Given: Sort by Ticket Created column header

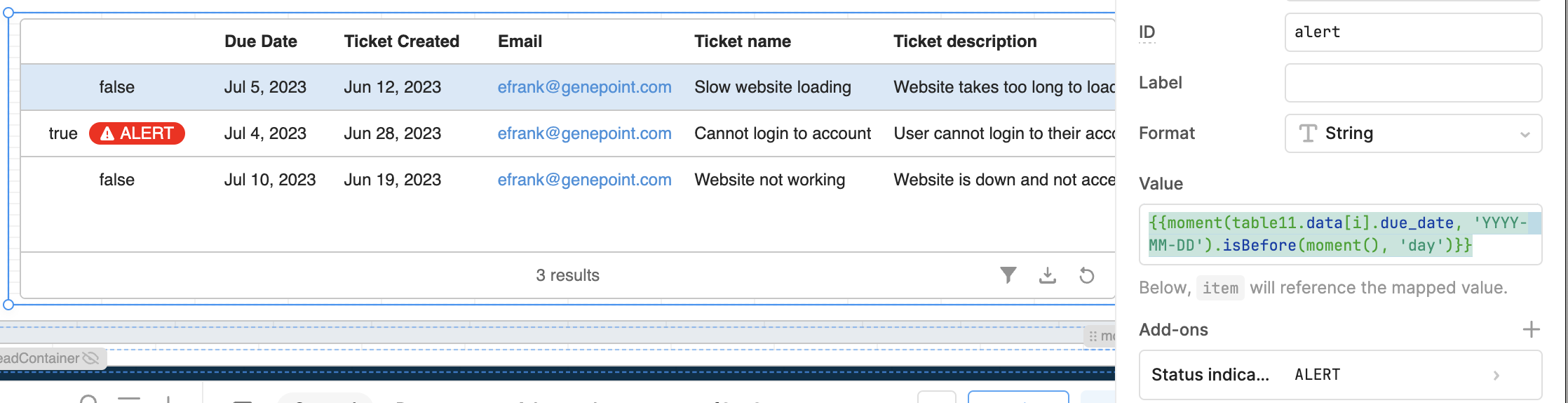Looking at the screenshot, I should (402, 41).
